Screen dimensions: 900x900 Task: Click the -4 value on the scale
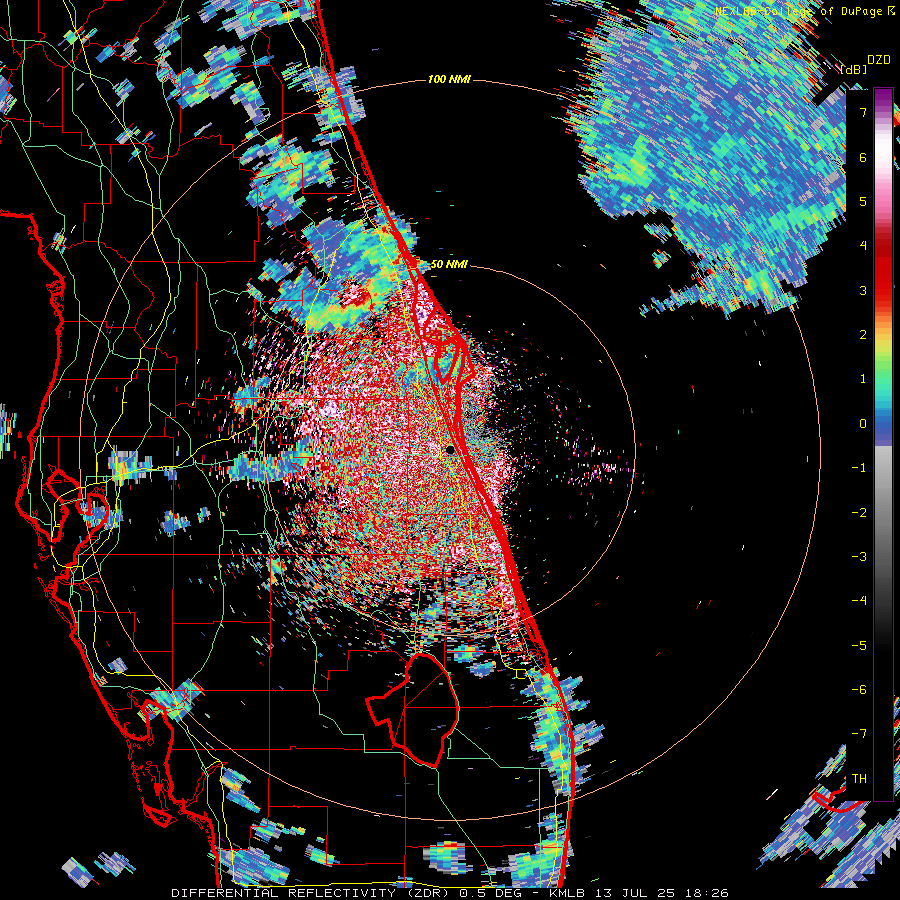859,601
